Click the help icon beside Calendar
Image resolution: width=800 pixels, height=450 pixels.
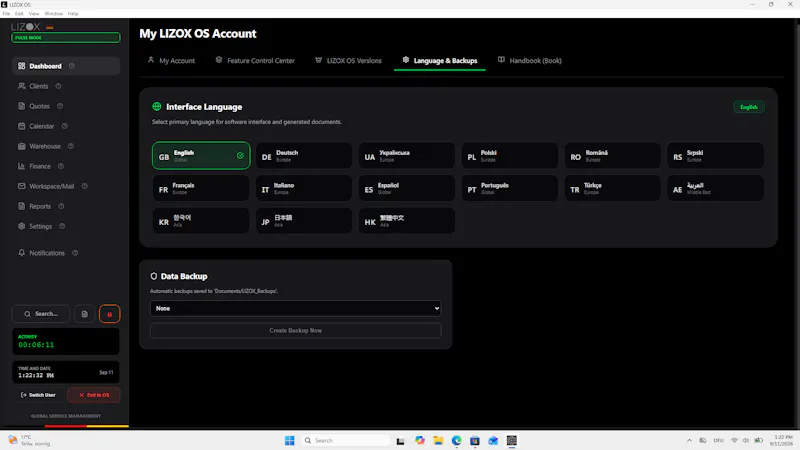[65, 126]
